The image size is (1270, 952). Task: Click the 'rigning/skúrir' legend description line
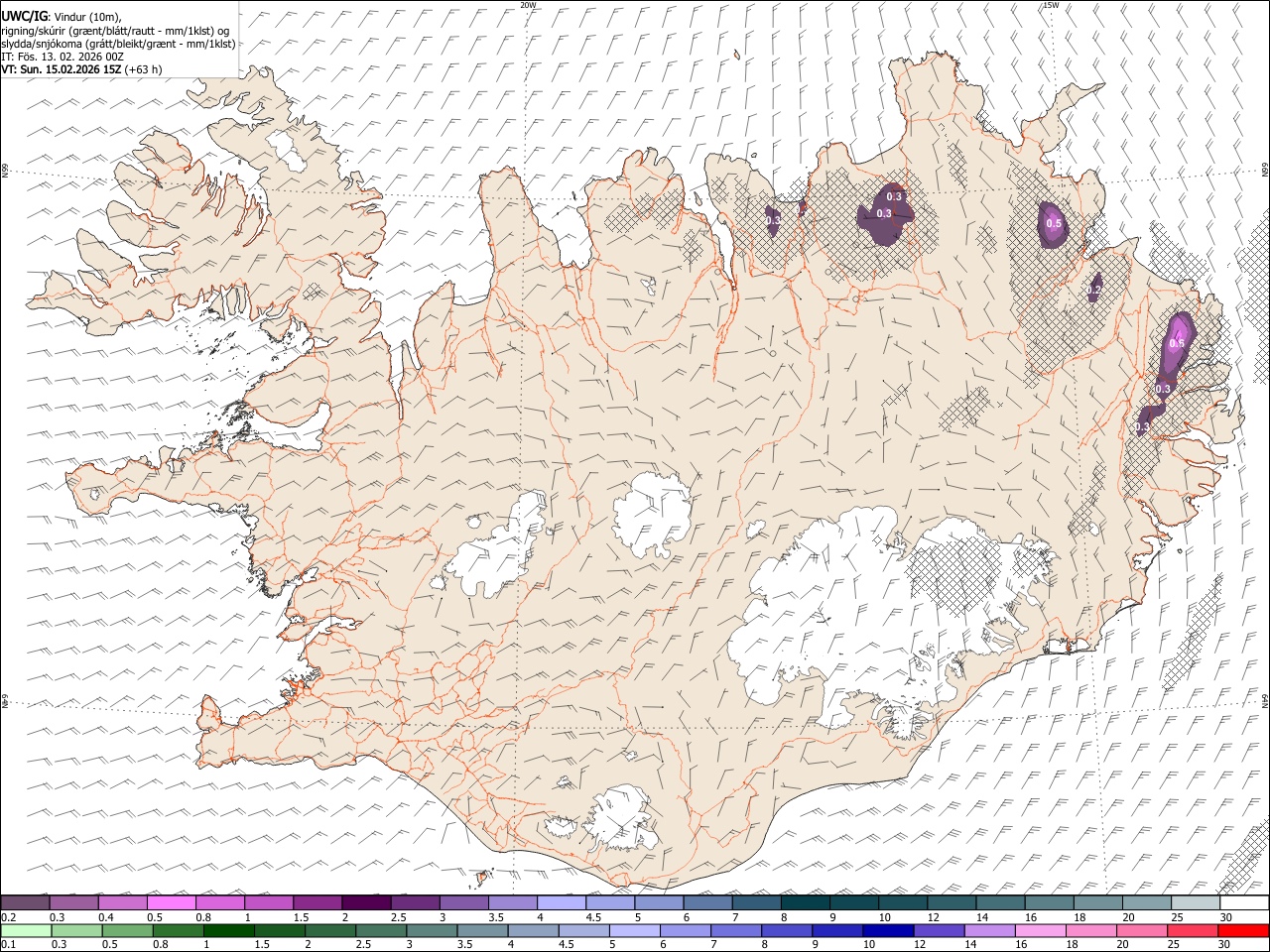[x=115, y=31]
